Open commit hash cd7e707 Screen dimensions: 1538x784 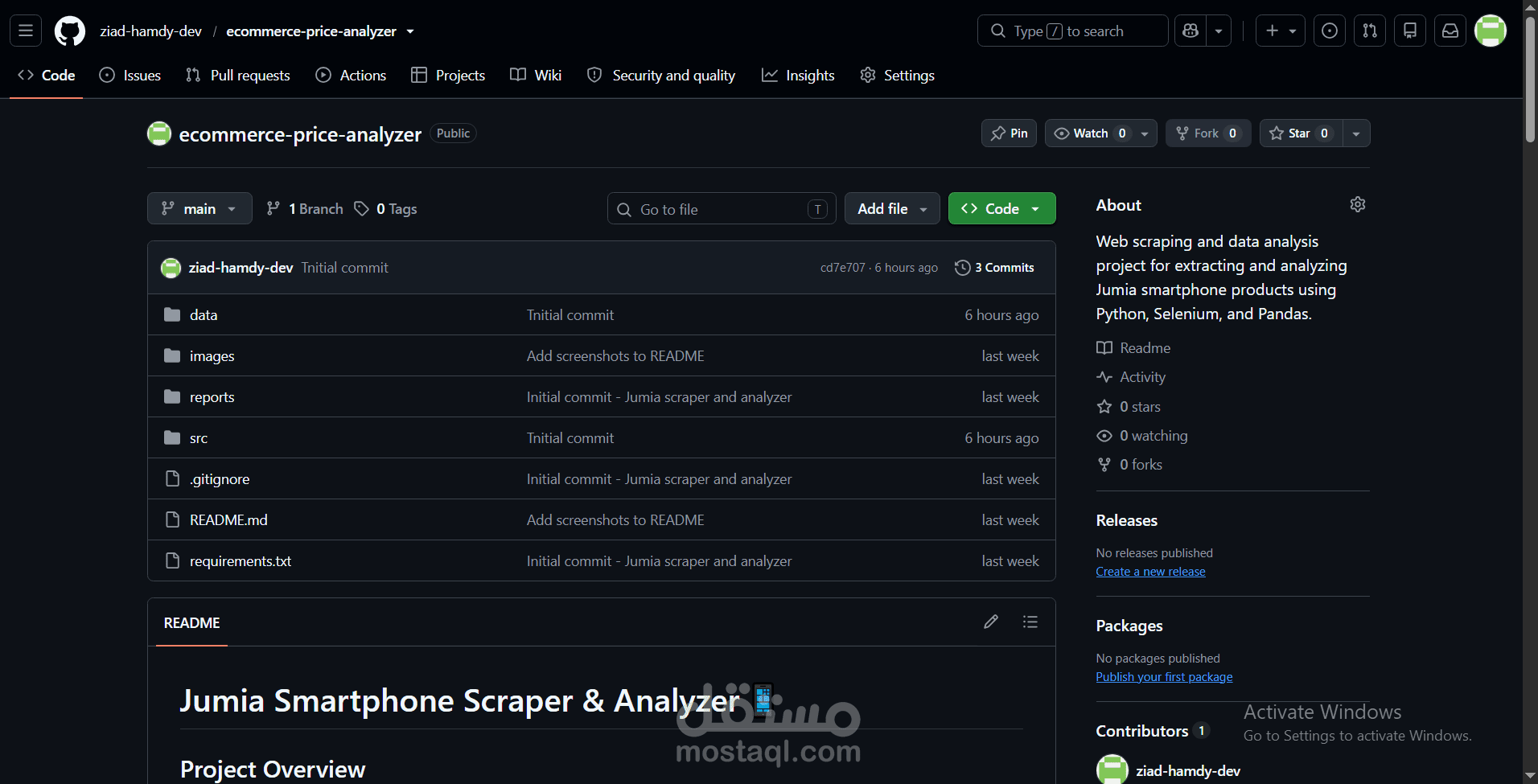click(x=842, y=268)
